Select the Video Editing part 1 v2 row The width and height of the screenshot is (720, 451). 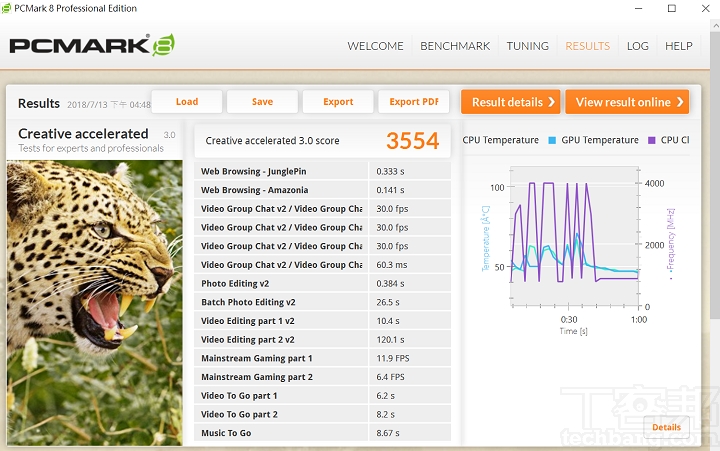click(322, 321)
